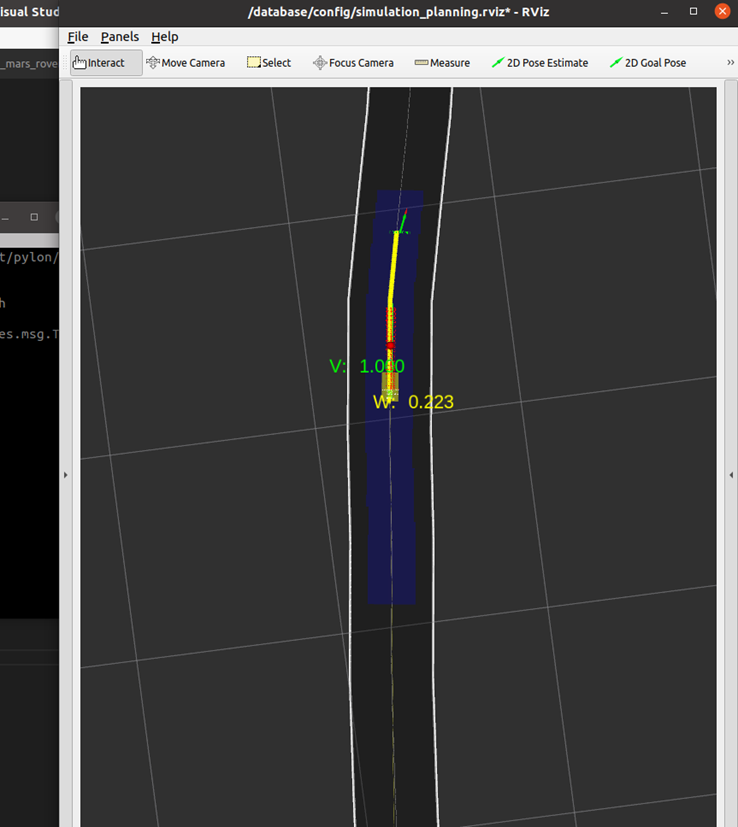The image size is (738, 827).
Task: Pick the Measure ruler tool
Action: (442, 63)
